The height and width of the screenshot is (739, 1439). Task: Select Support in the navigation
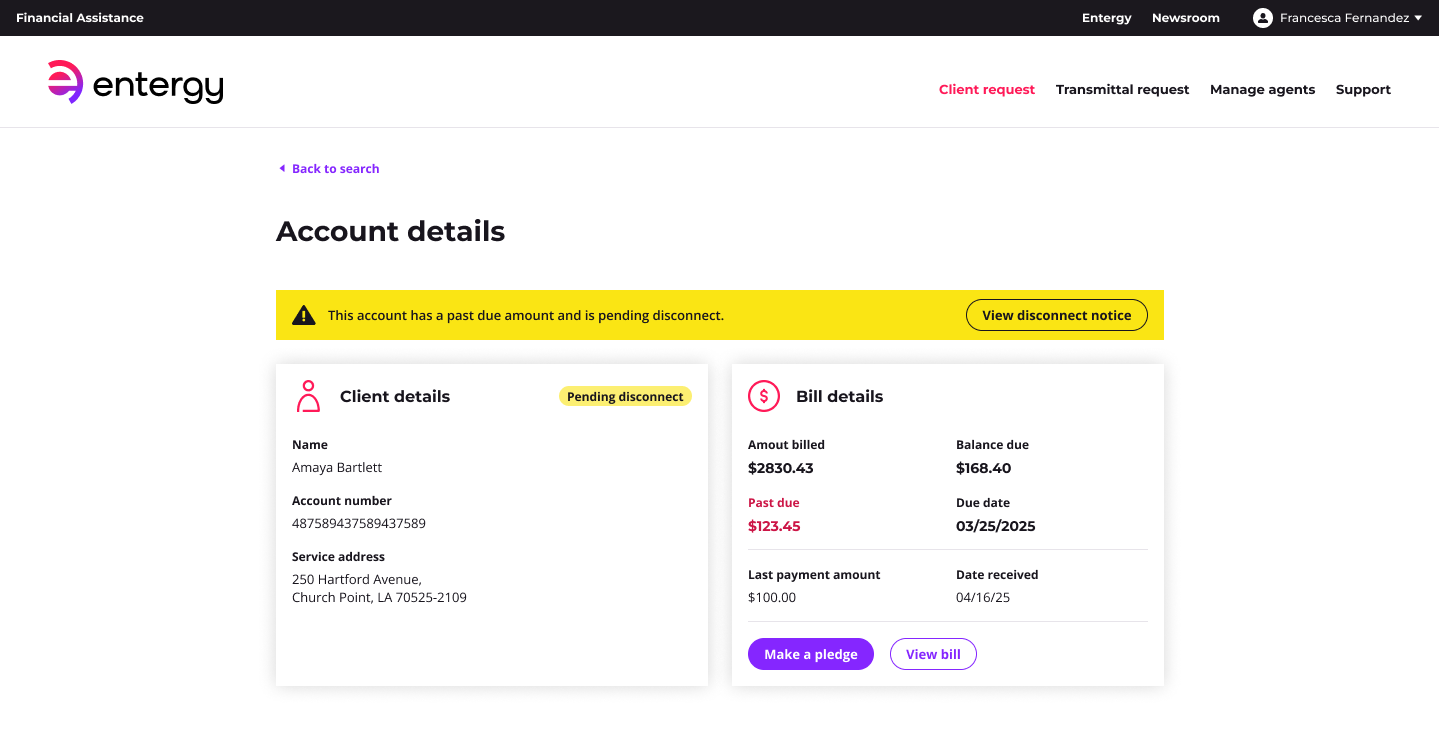click(1363, 90)
